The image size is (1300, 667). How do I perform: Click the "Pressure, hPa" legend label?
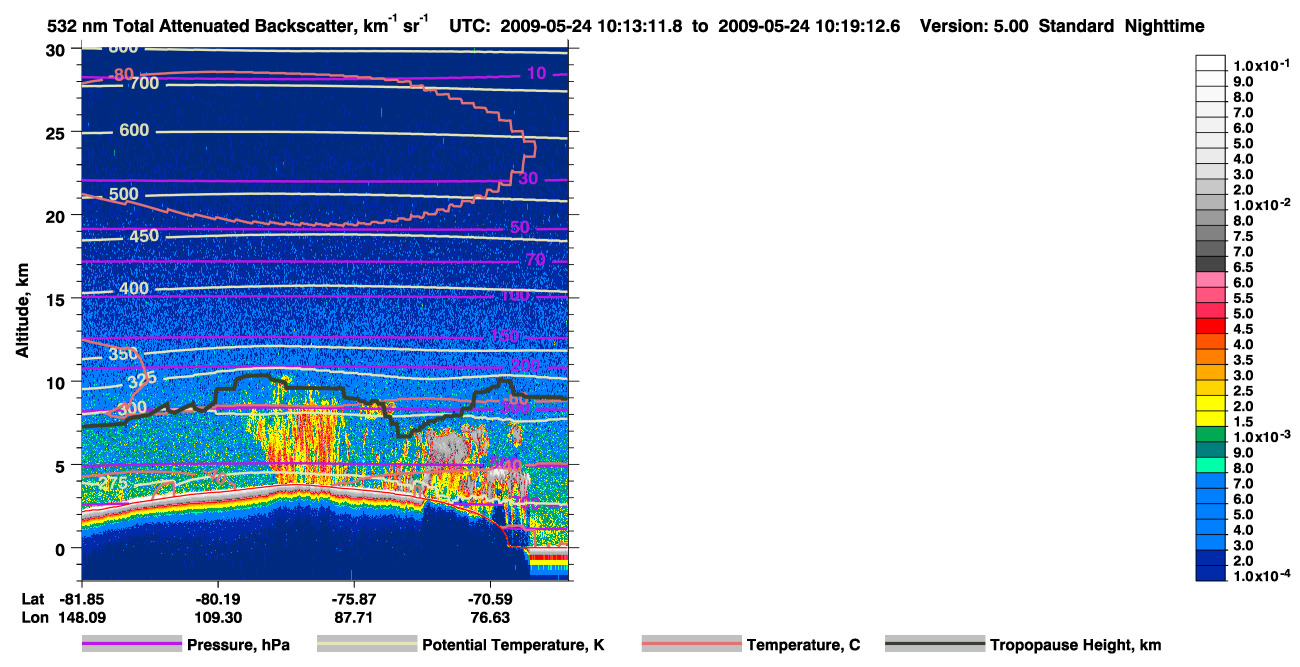pos(236,645)
